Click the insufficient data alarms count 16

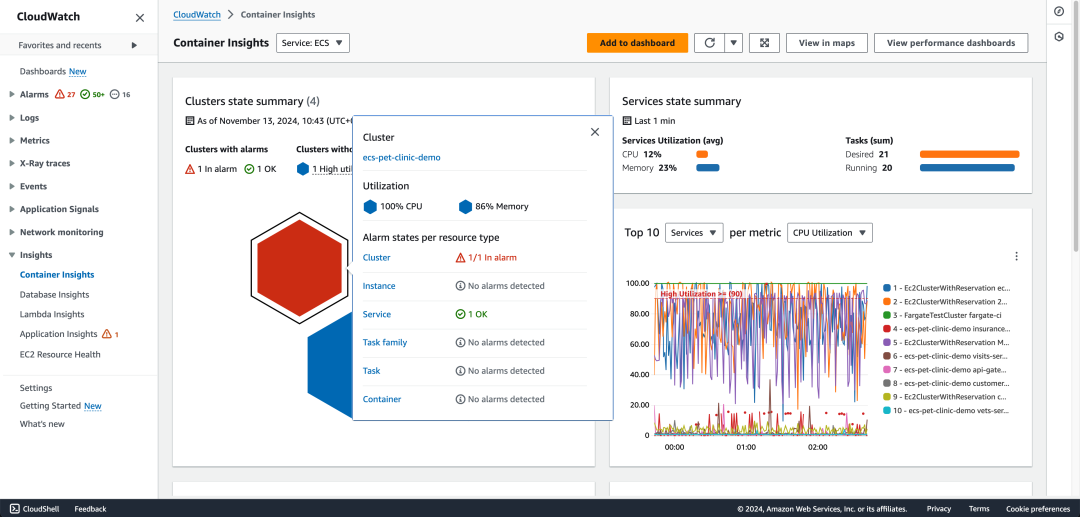tap(120, 94)
